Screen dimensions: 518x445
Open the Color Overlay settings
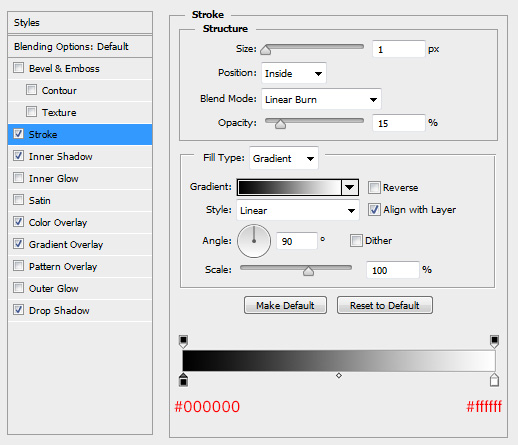[x=58, y=222]
